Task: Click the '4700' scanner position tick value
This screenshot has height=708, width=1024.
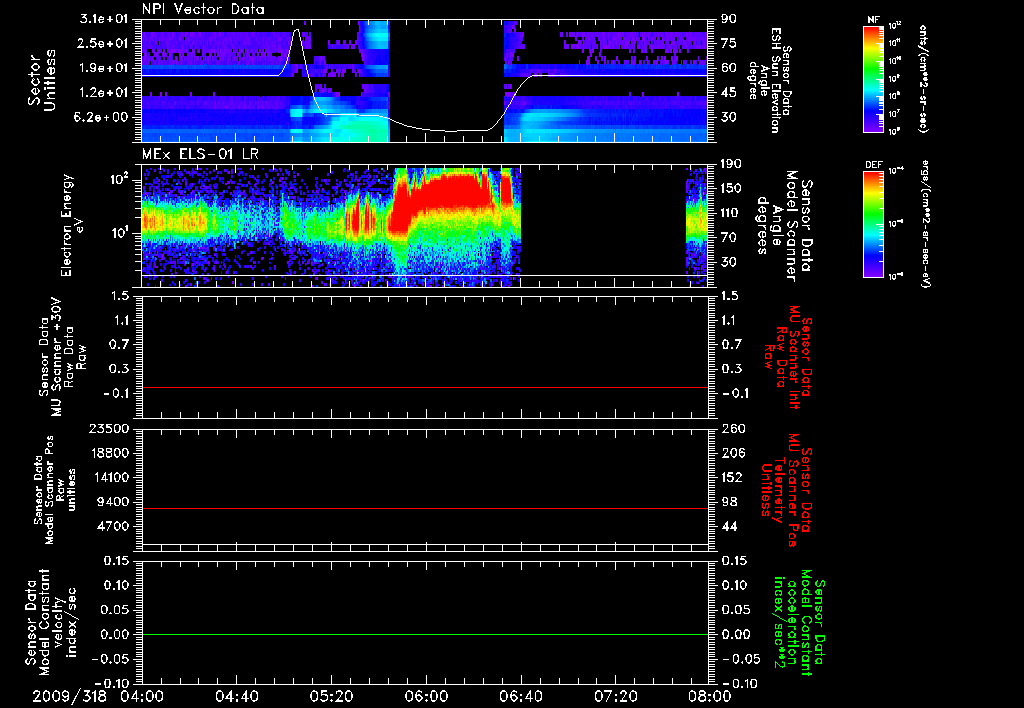Action: [x=112, y=526]
